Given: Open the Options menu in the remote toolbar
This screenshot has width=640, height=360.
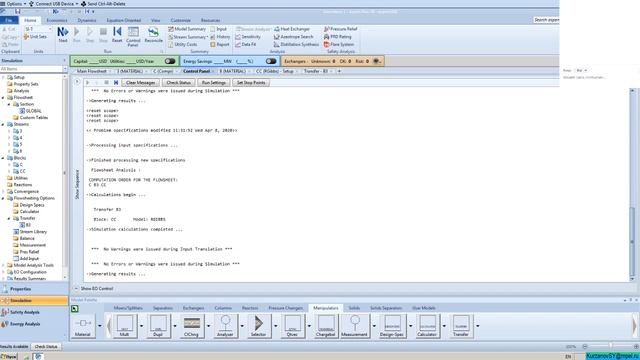Looking at the screenshot, I should tap(13, 4).
